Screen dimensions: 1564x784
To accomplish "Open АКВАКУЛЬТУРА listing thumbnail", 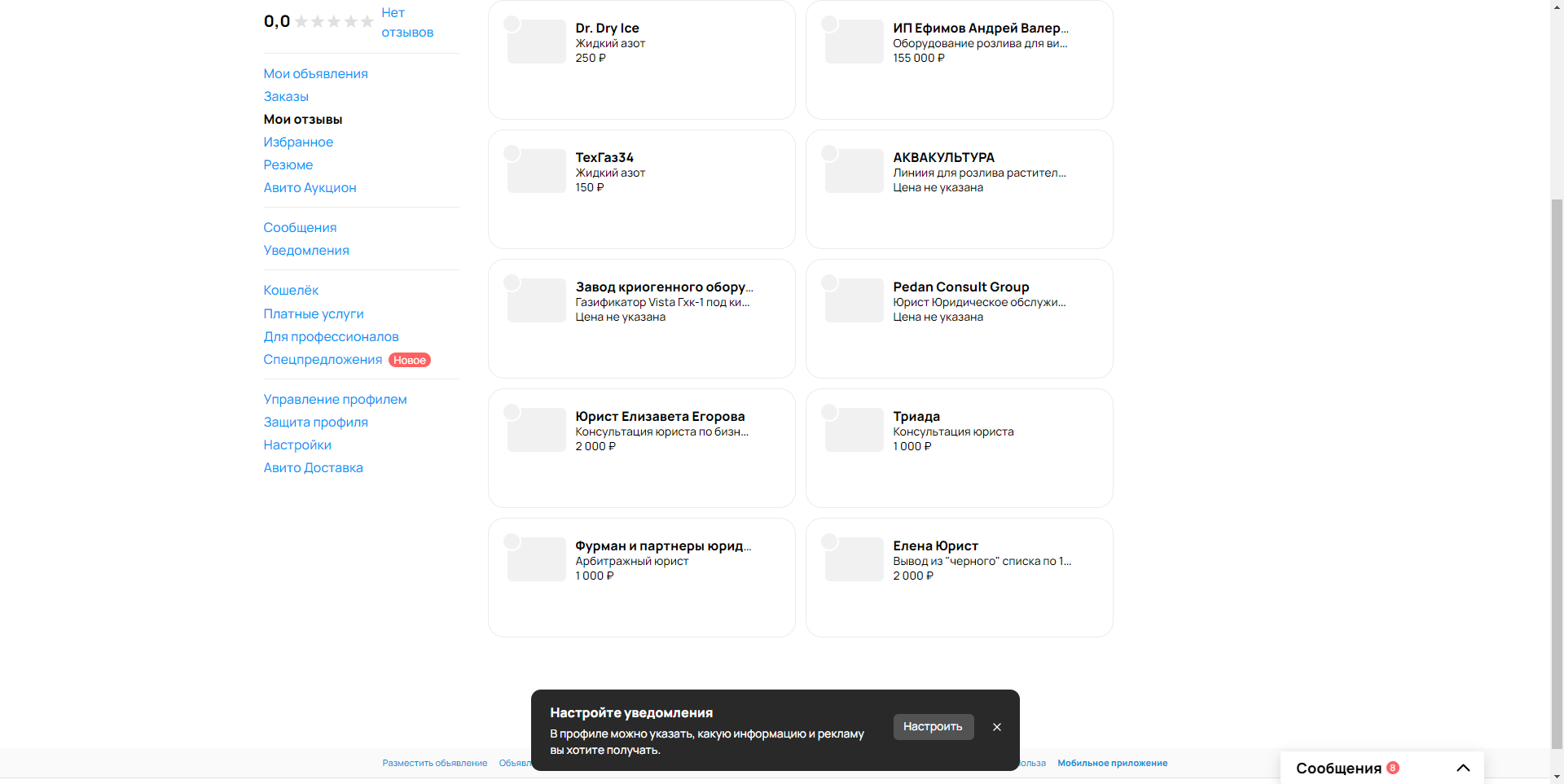I will click(854, 171).
